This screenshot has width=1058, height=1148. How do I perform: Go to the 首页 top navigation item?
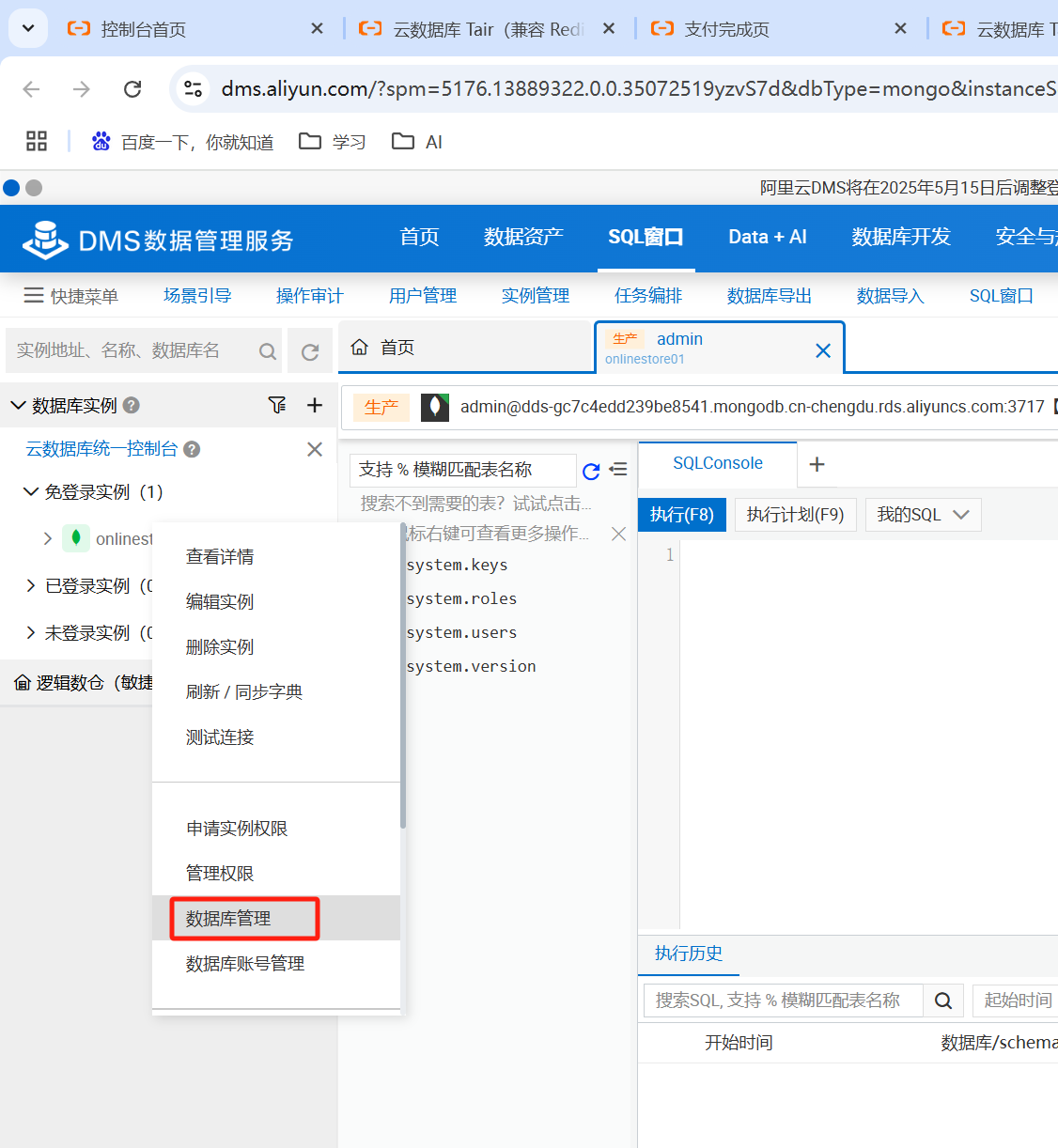(x=419, y=237)
